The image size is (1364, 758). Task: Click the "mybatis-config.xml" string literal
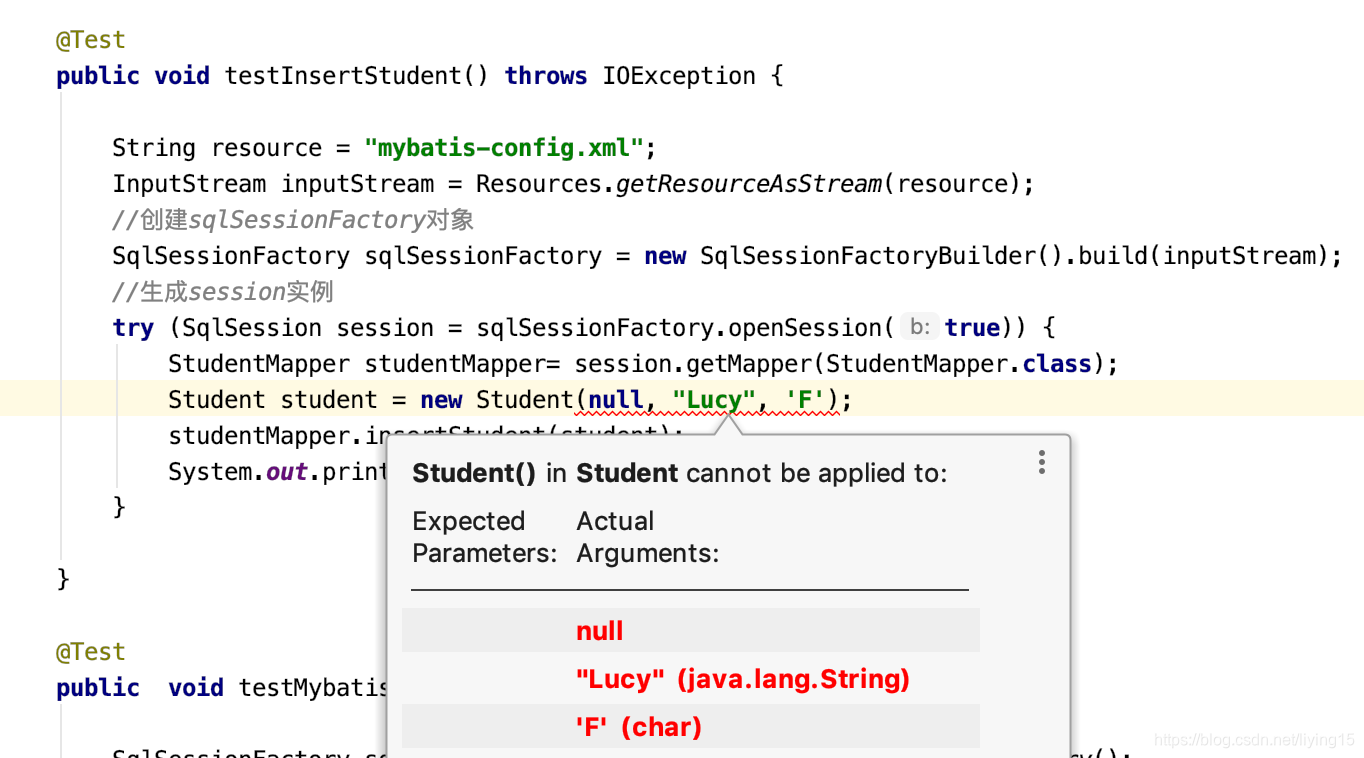click(504, 148)
